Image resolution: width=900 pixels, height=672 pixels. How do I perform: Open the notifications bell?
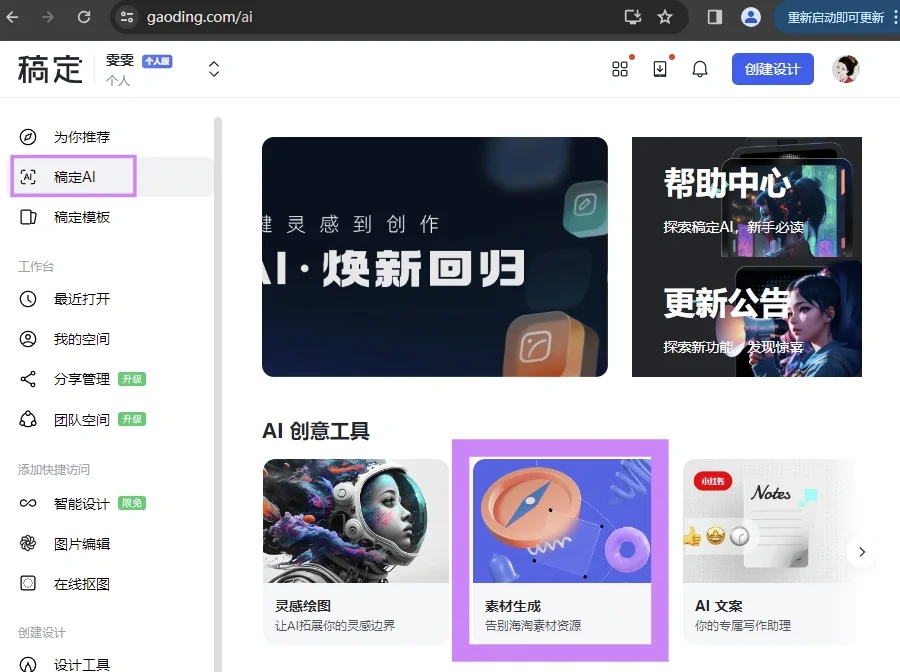pos(700,69)
